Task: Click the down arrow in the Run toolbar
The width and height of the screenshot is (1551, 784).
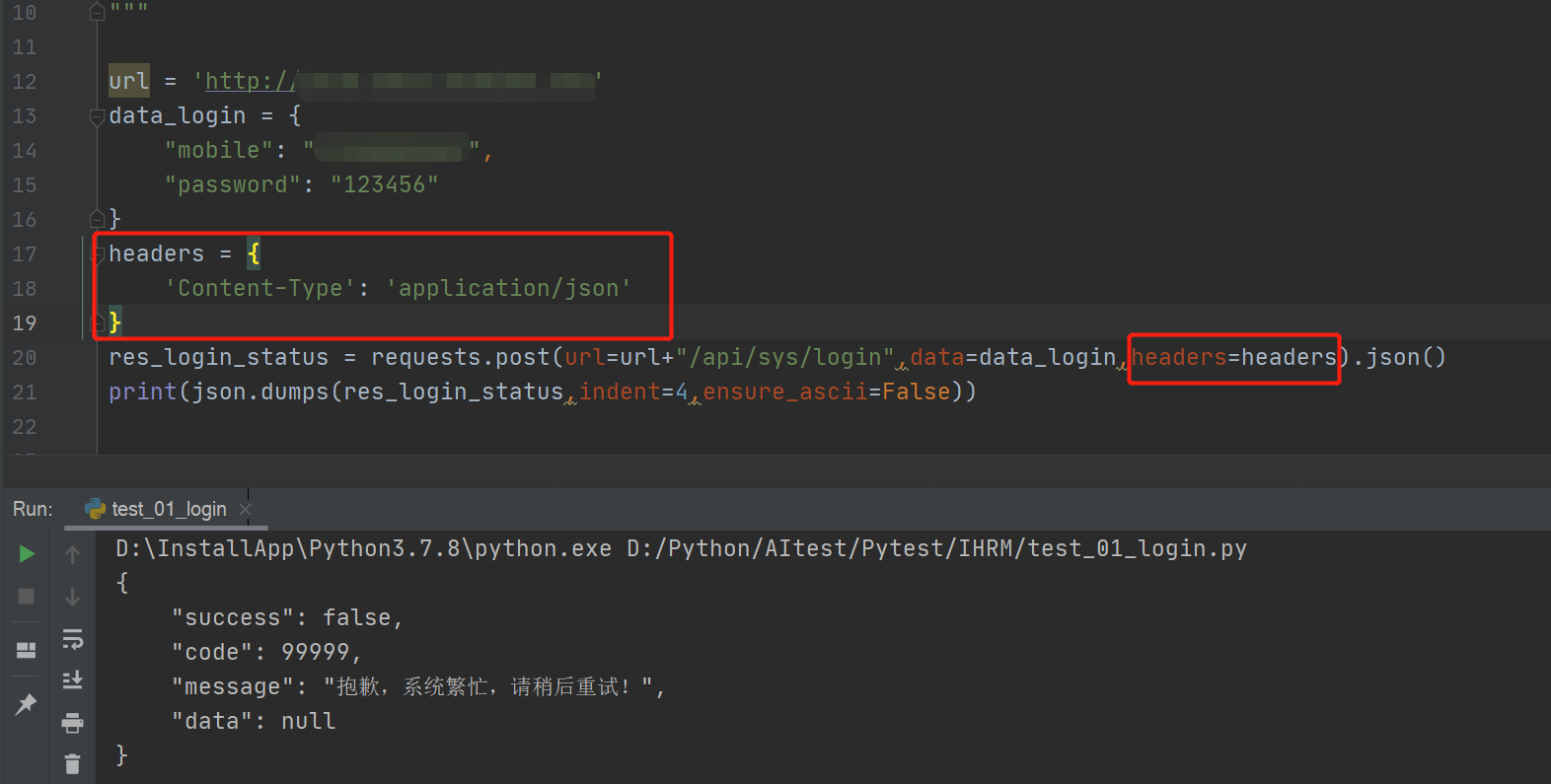Action: pos(72,597)
